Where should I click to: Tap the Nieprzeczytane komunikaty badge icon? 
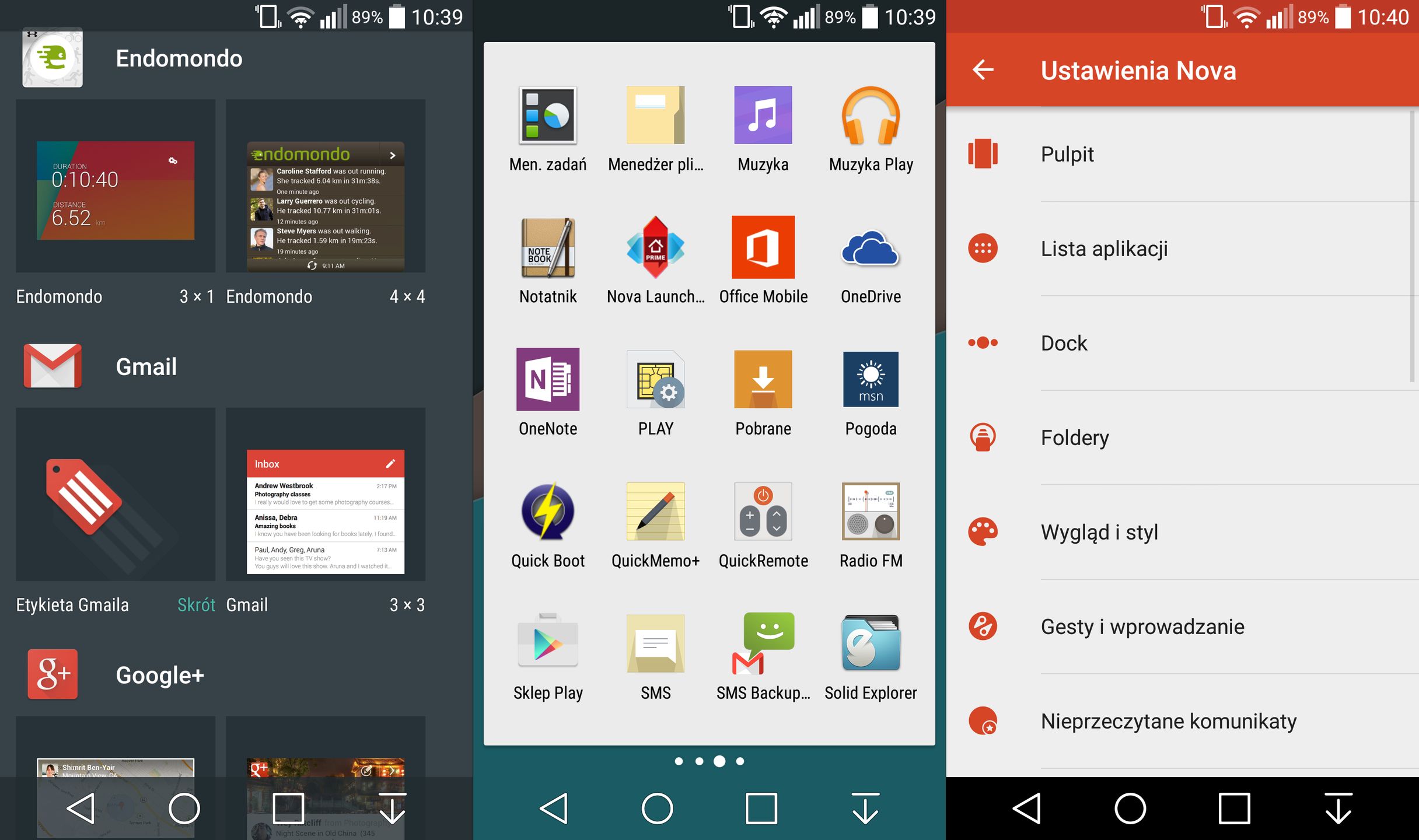pos(983,720)
